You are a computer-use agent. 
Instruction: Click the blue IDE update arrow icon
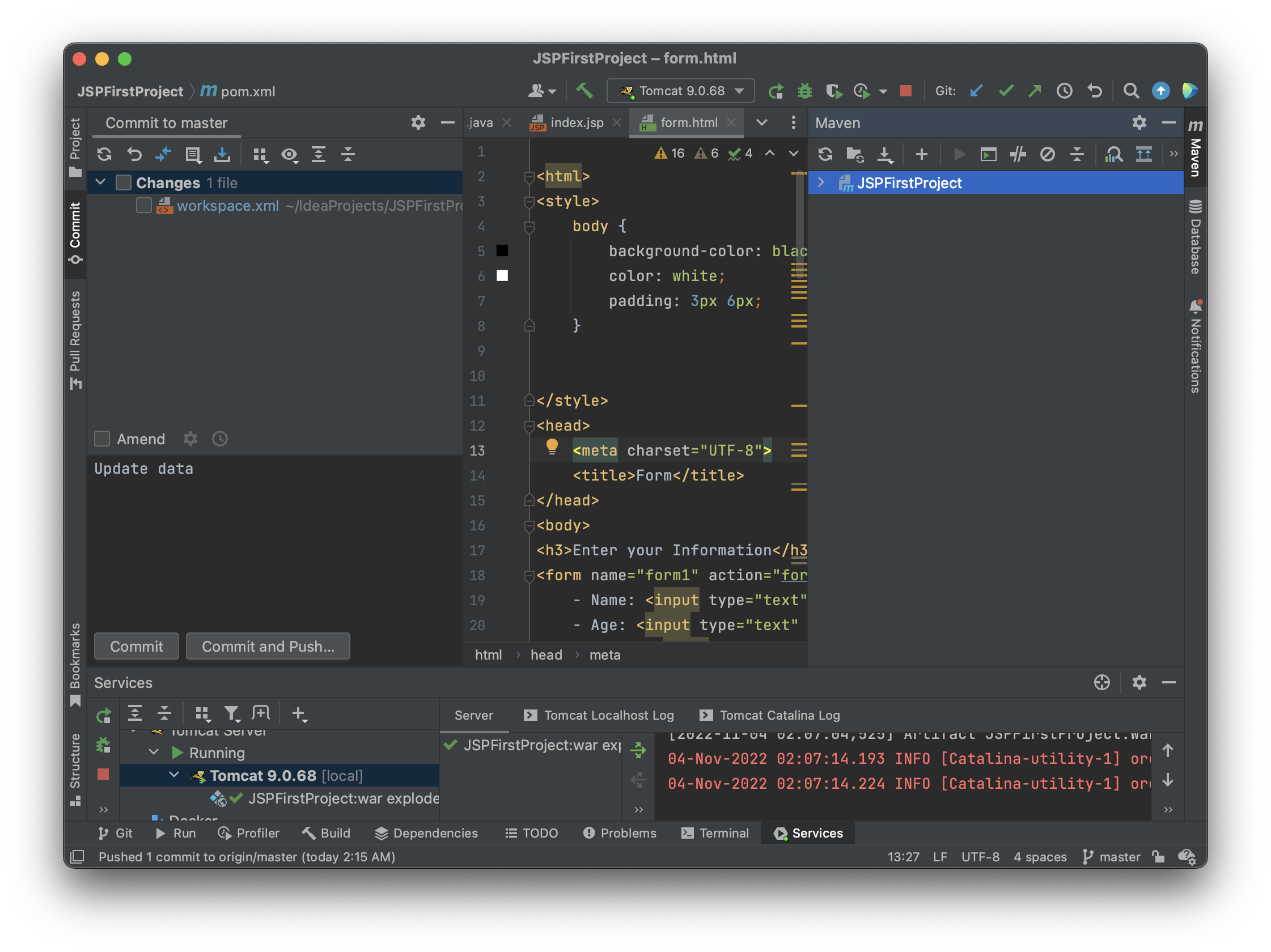coord(1160,91)
